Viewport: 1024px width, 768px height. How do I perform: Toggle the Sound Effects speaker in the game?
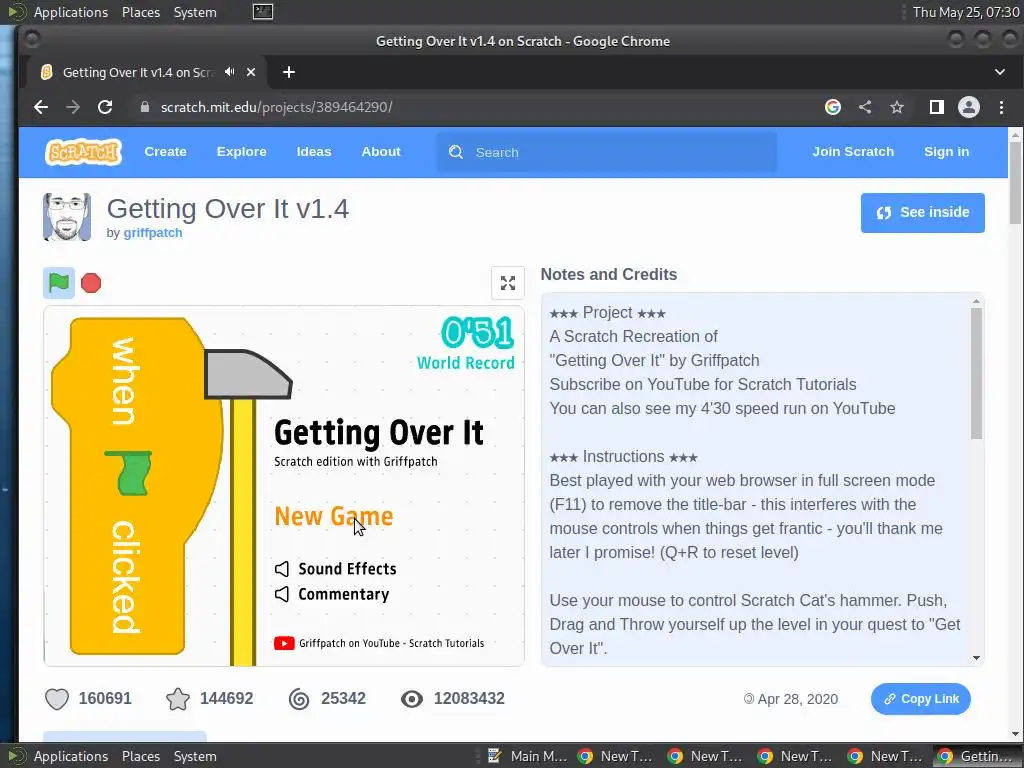click(x=281, y=569)
